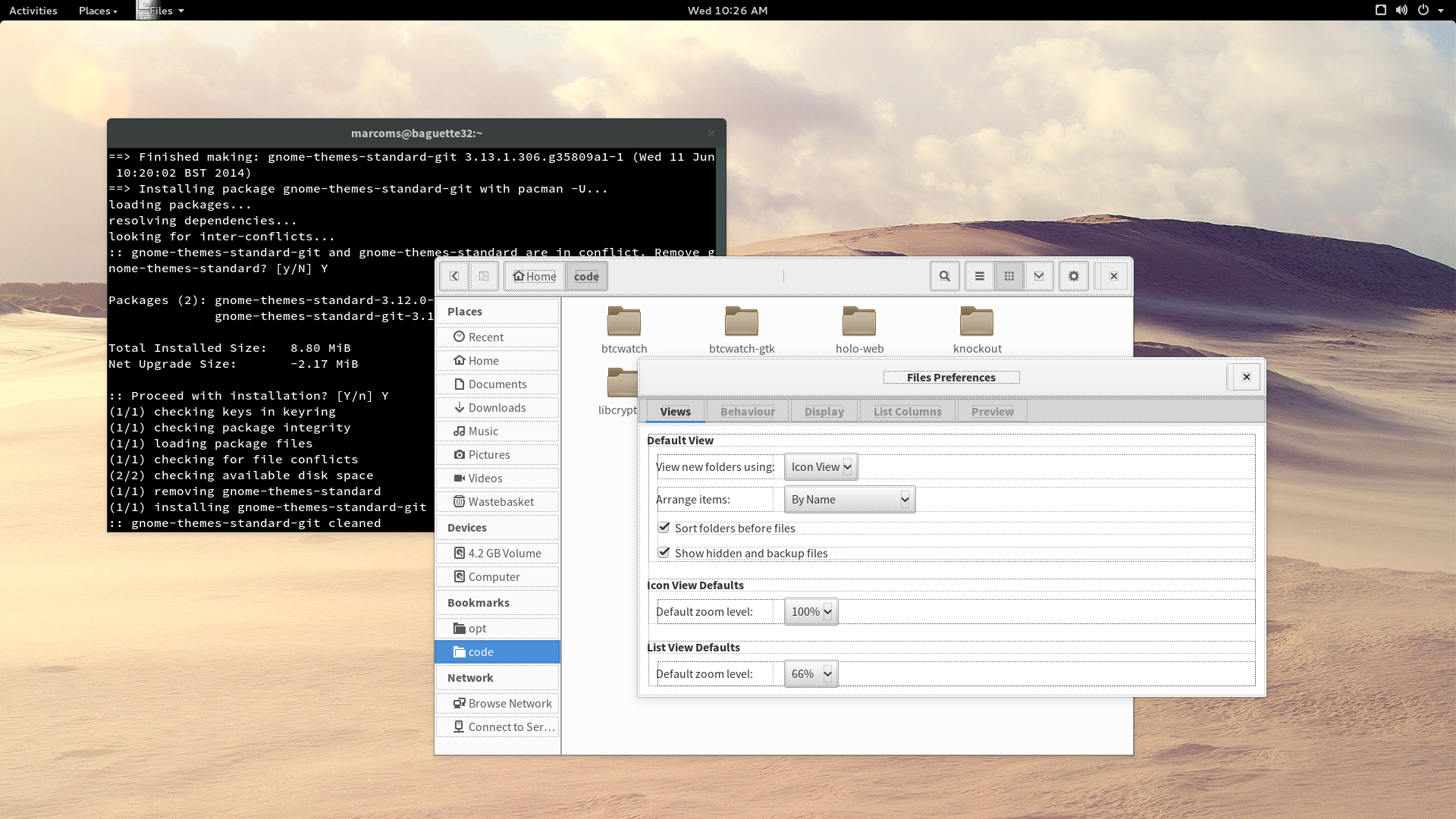Switch to list view icon
Image resolution: width=1456 pixels, height=819 pixels.
(x=980, y=276)
